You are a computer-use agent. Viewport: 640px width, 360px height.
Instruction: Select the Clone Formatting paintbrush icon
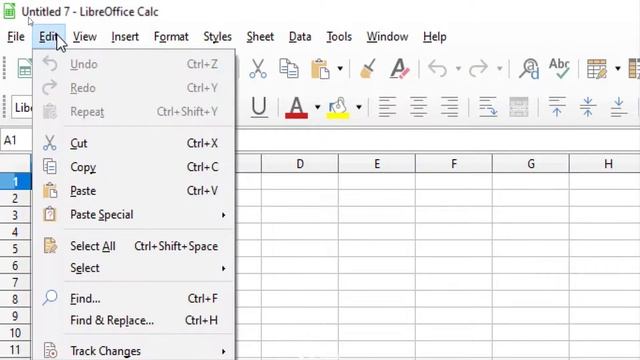pos(367,68)
